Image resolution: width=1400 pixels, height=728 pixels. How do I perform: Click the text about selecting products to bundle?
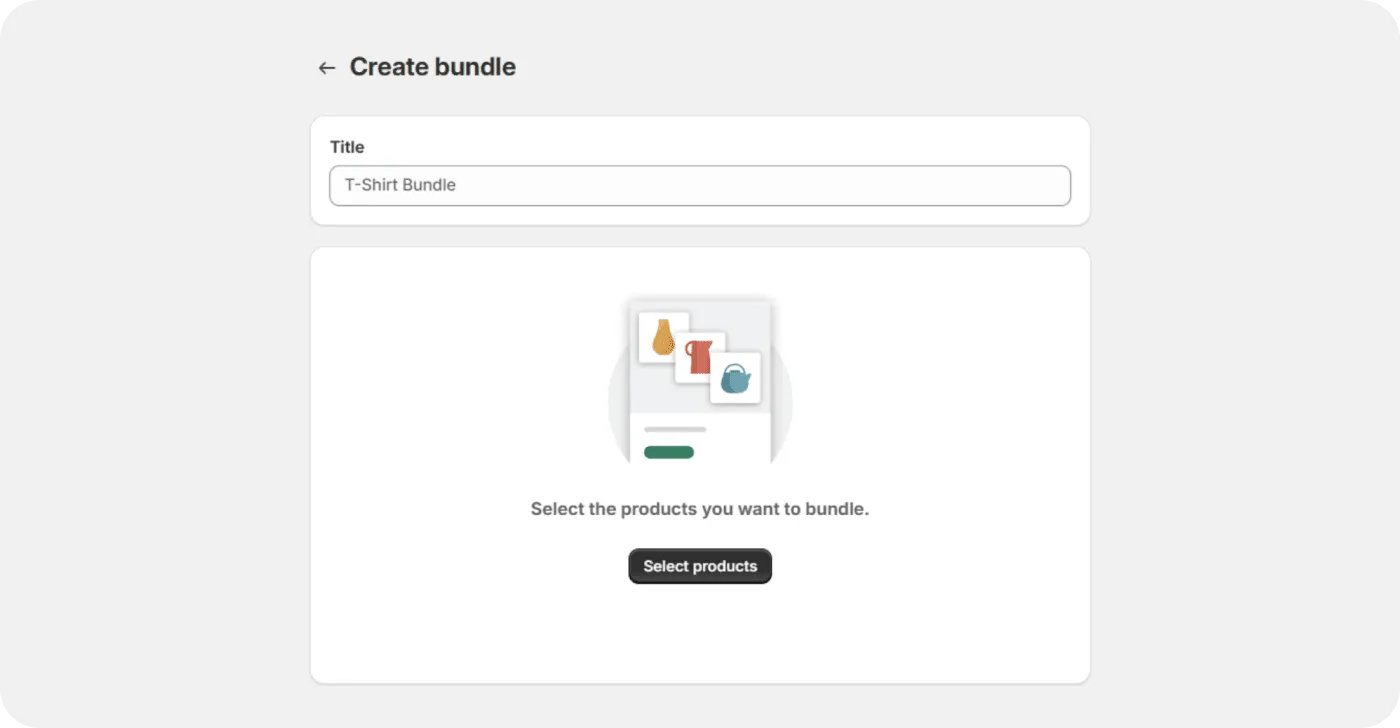tap(699, 508)
